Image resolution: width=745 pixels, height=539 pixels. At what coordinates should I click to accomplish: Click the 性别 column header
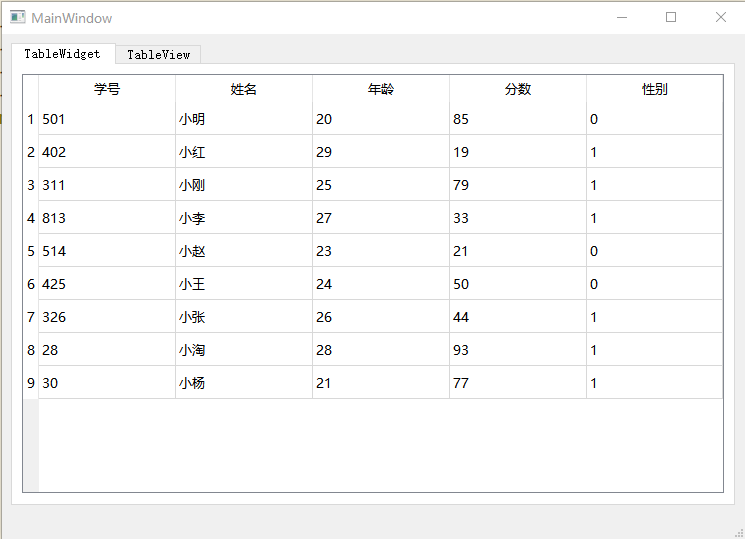point(654,89)
